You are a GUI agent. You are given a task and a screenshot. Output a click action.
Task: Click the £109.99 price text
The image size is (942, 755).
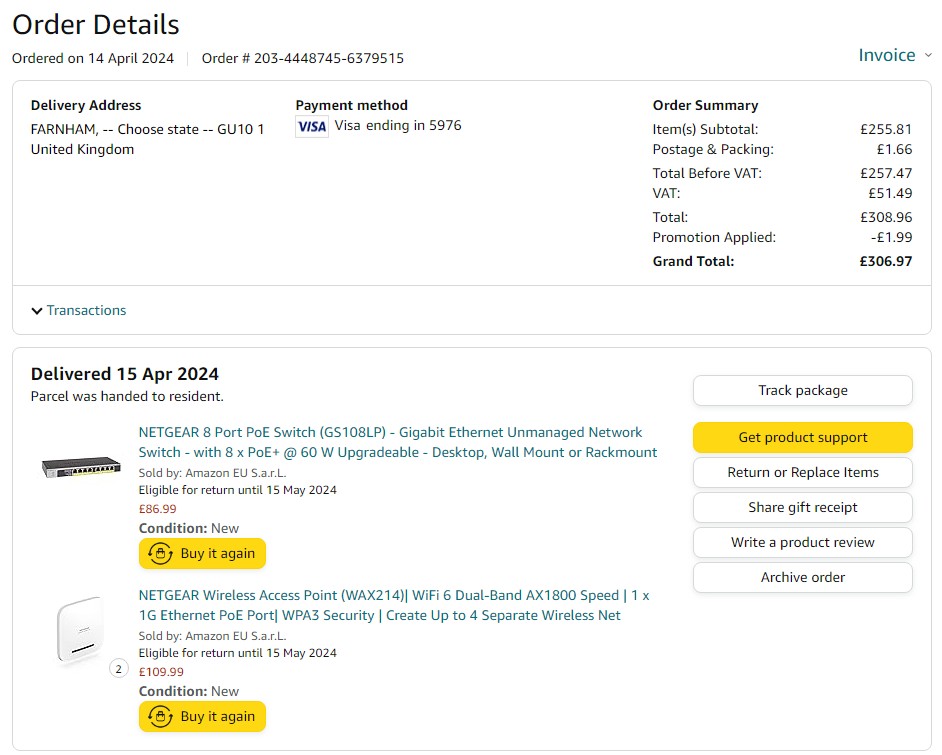(x=161, y=672)
